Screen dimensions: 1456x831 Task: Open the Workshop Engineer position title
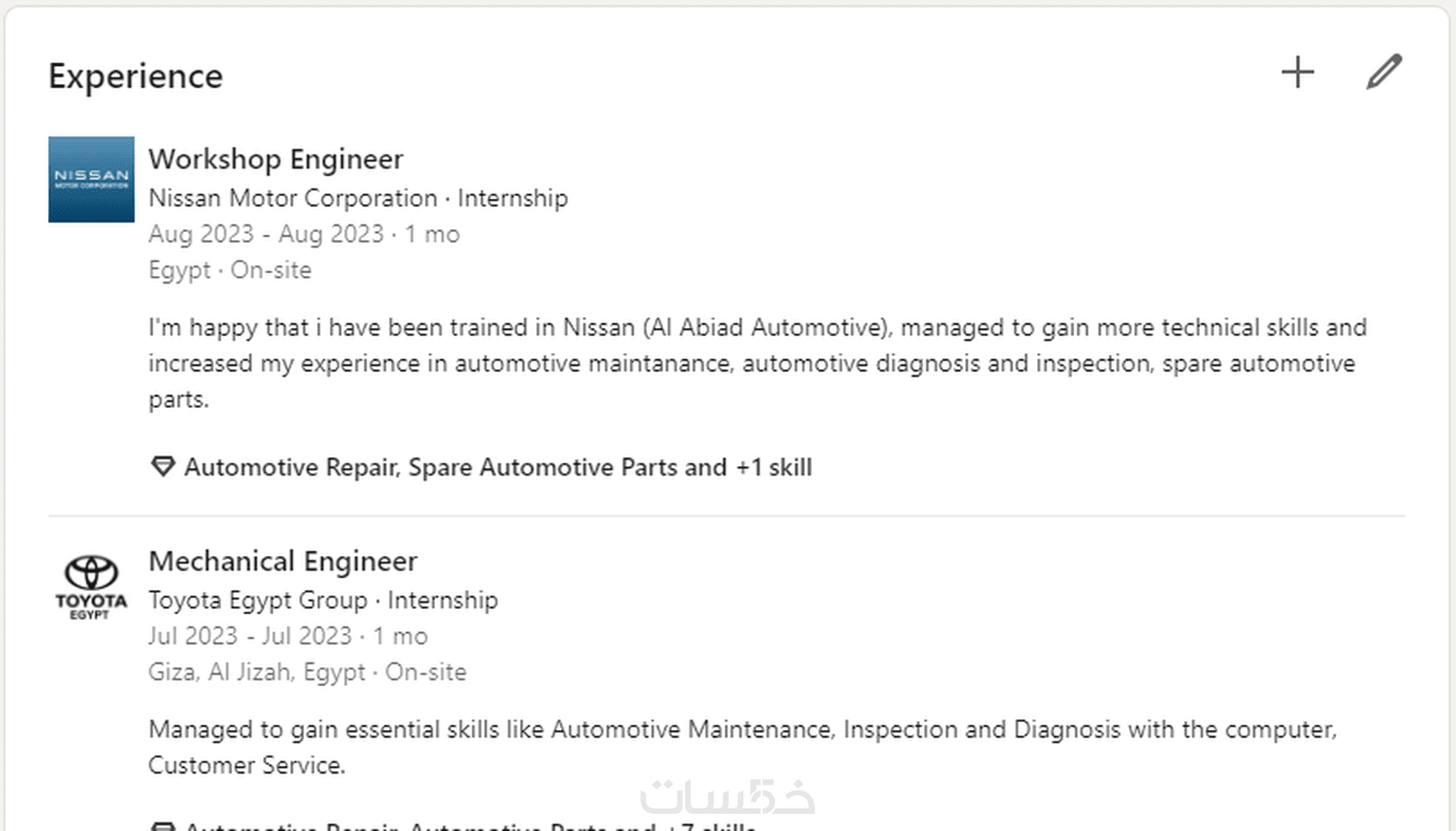[x=275, y=159]
